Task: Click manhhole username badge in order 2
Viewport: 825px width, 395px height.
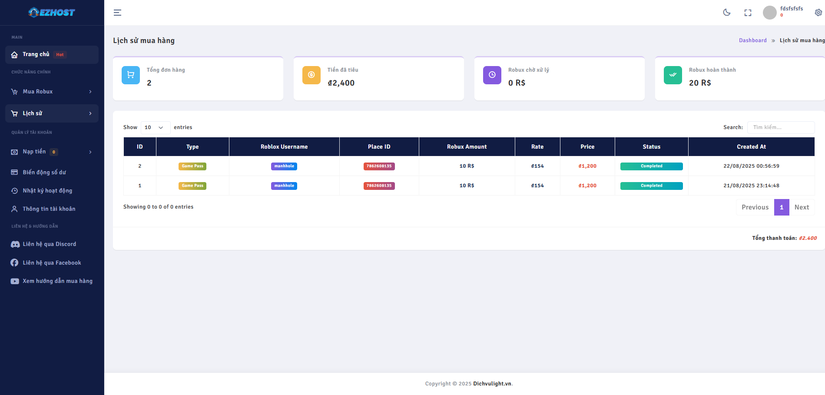Action: click(284, 166)
